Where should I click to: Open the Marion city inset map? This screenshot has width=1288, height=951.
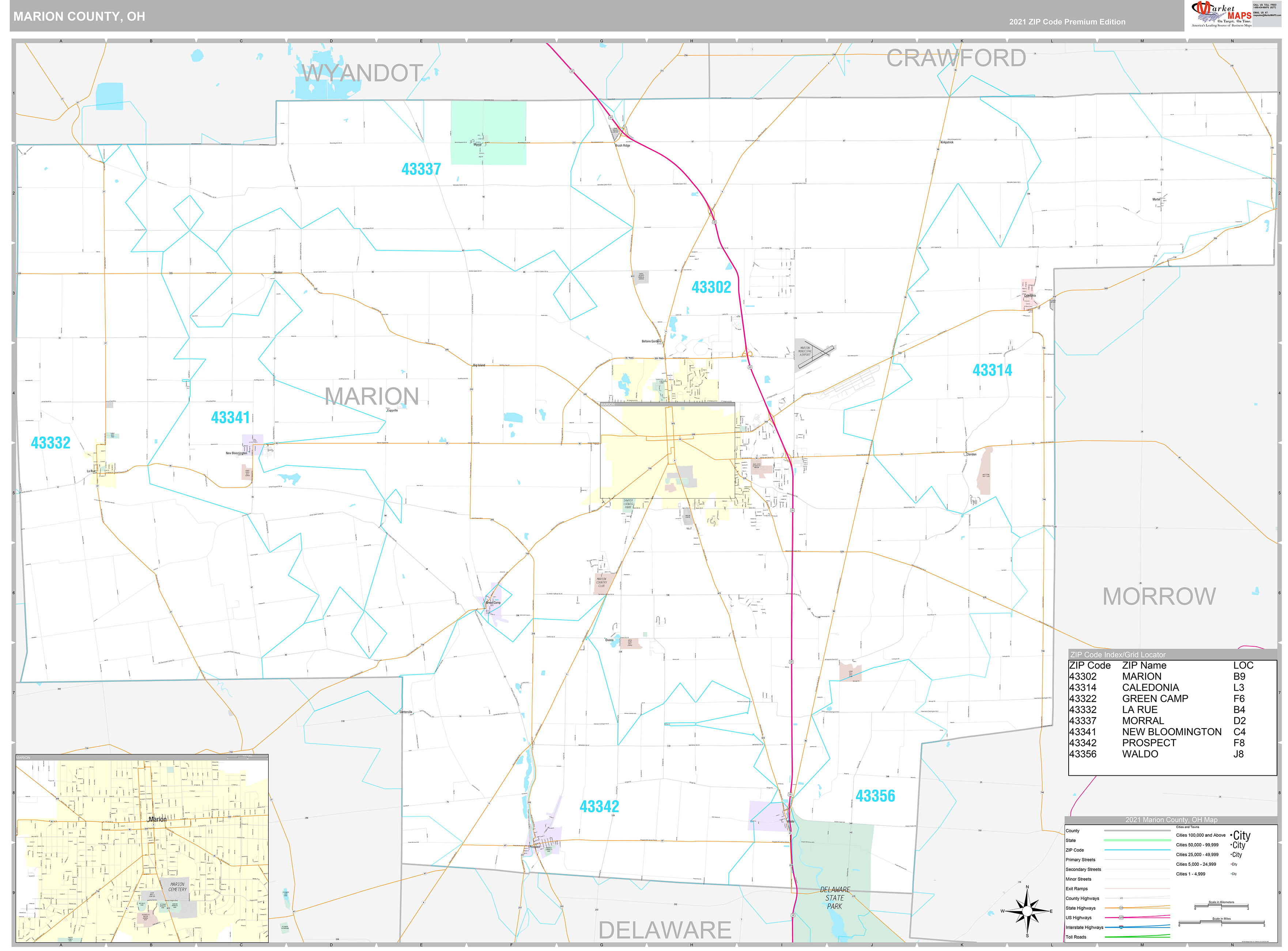(141, 849)
